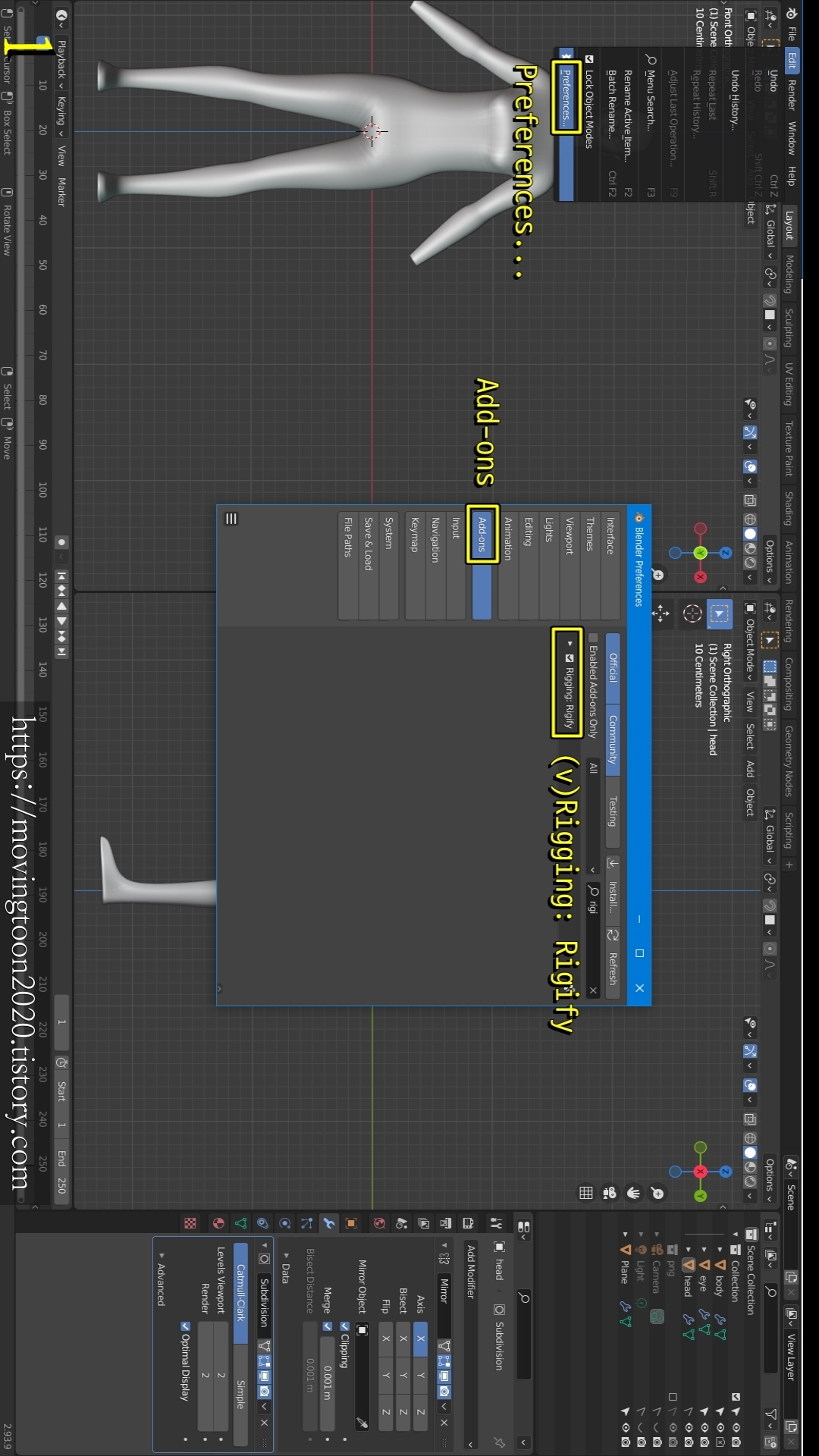This screenshot has height=1456, width=819.
Task: Open the Tool settings properties tab
Action: (x=496, y=1223)
